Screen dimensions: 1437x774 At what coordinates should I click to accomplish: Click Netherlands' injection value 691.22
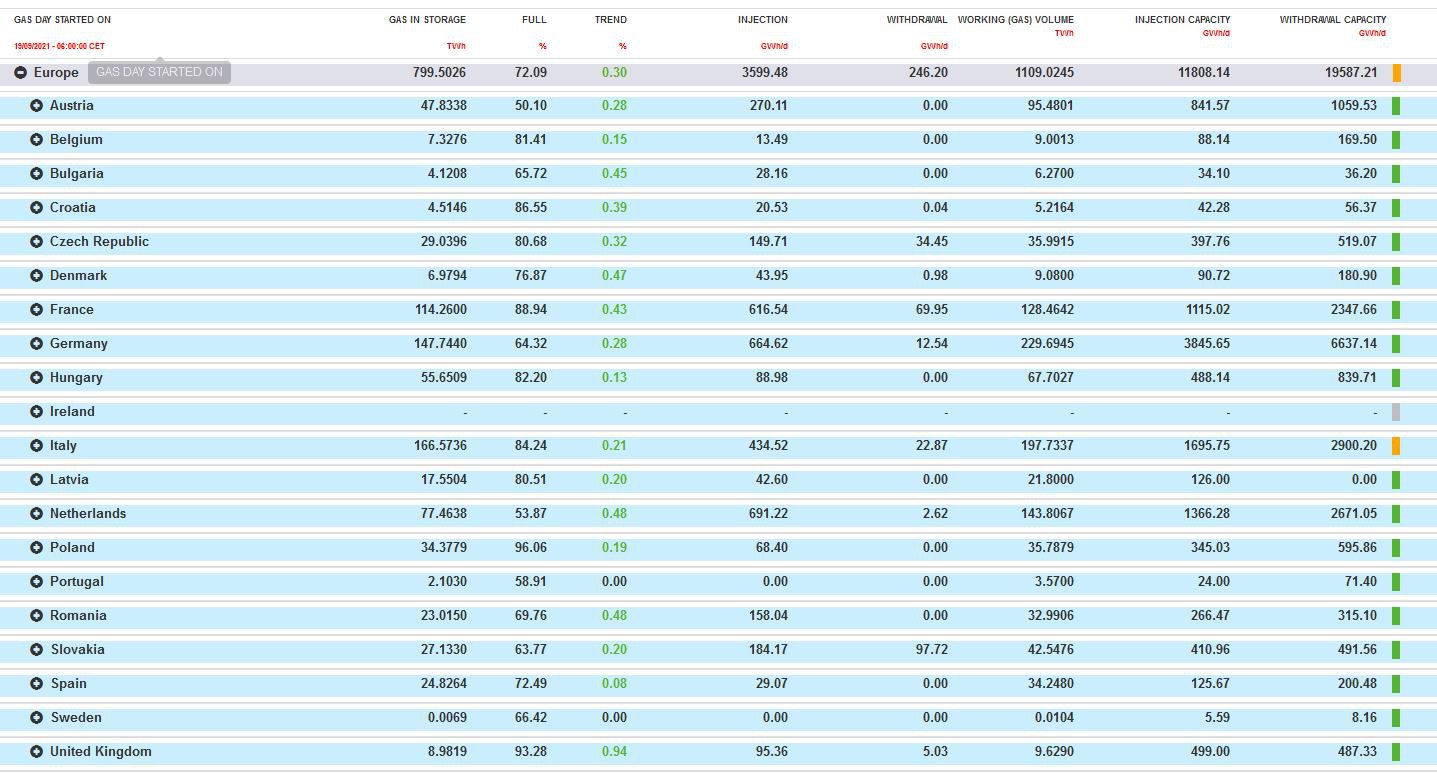(x=769, y=514)
